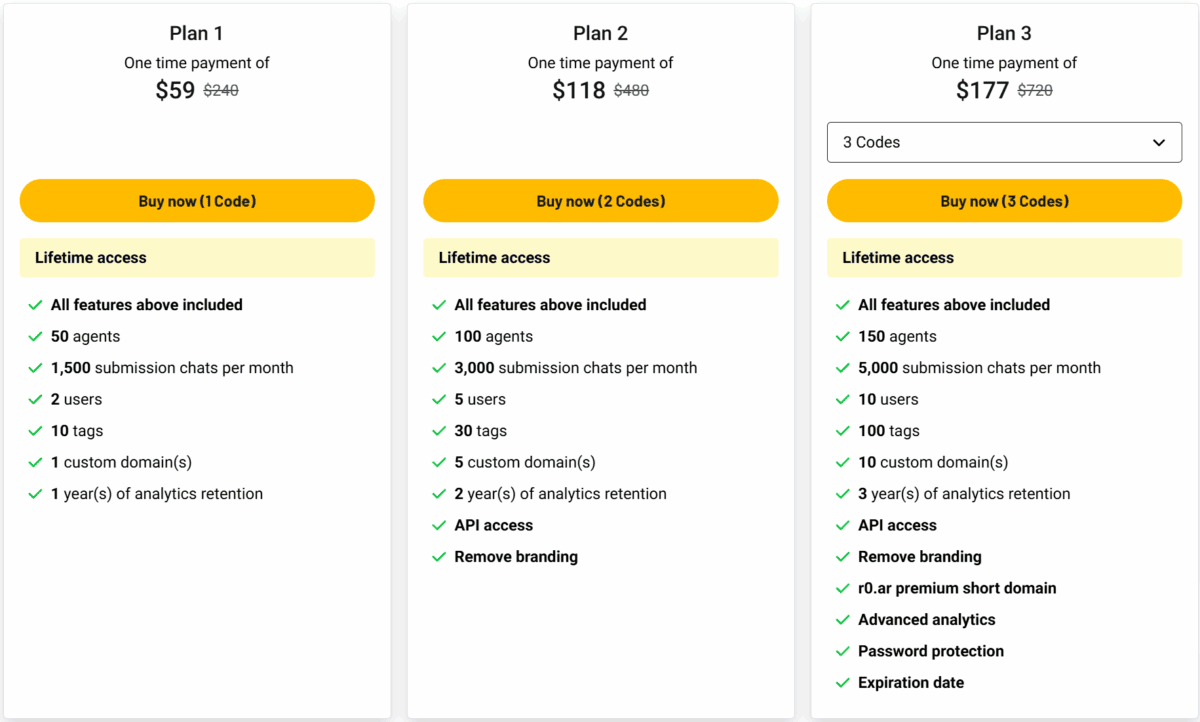Click Buy now (1 Code) button
1200x722 pixels.
tap(197, 201)
